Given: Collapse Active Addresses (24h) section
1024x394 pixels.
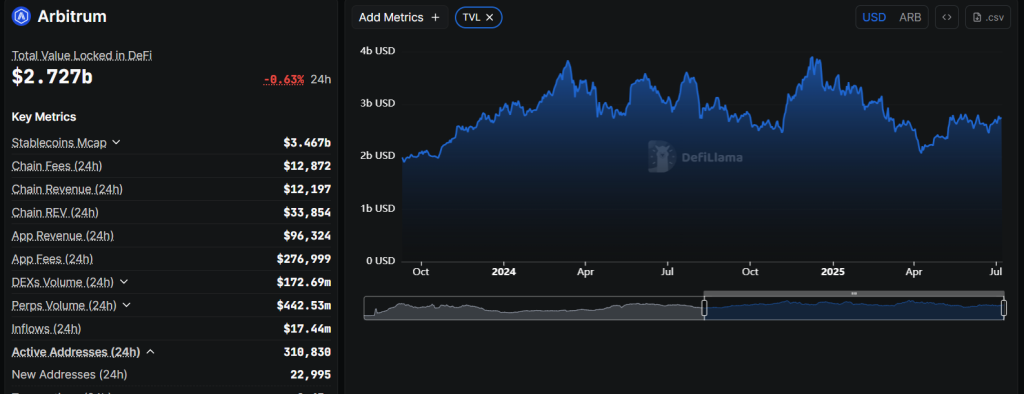Looking at the screenshot, I should pyautogui.click(x=150, y=352).
